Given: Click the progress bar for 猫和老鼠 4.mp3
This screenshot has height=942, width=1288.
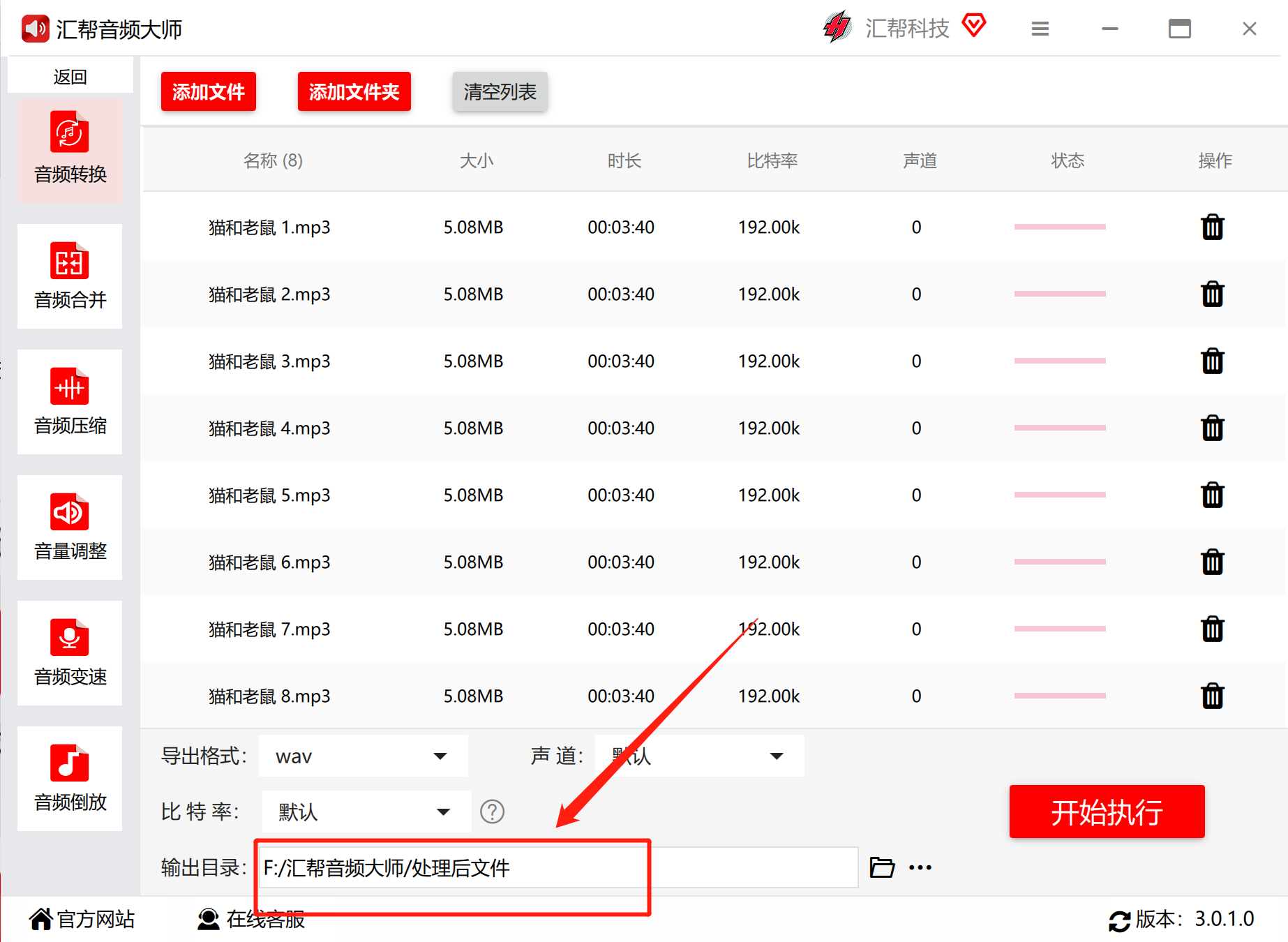Looking at the screenshot, I should tap(1060, 428).
